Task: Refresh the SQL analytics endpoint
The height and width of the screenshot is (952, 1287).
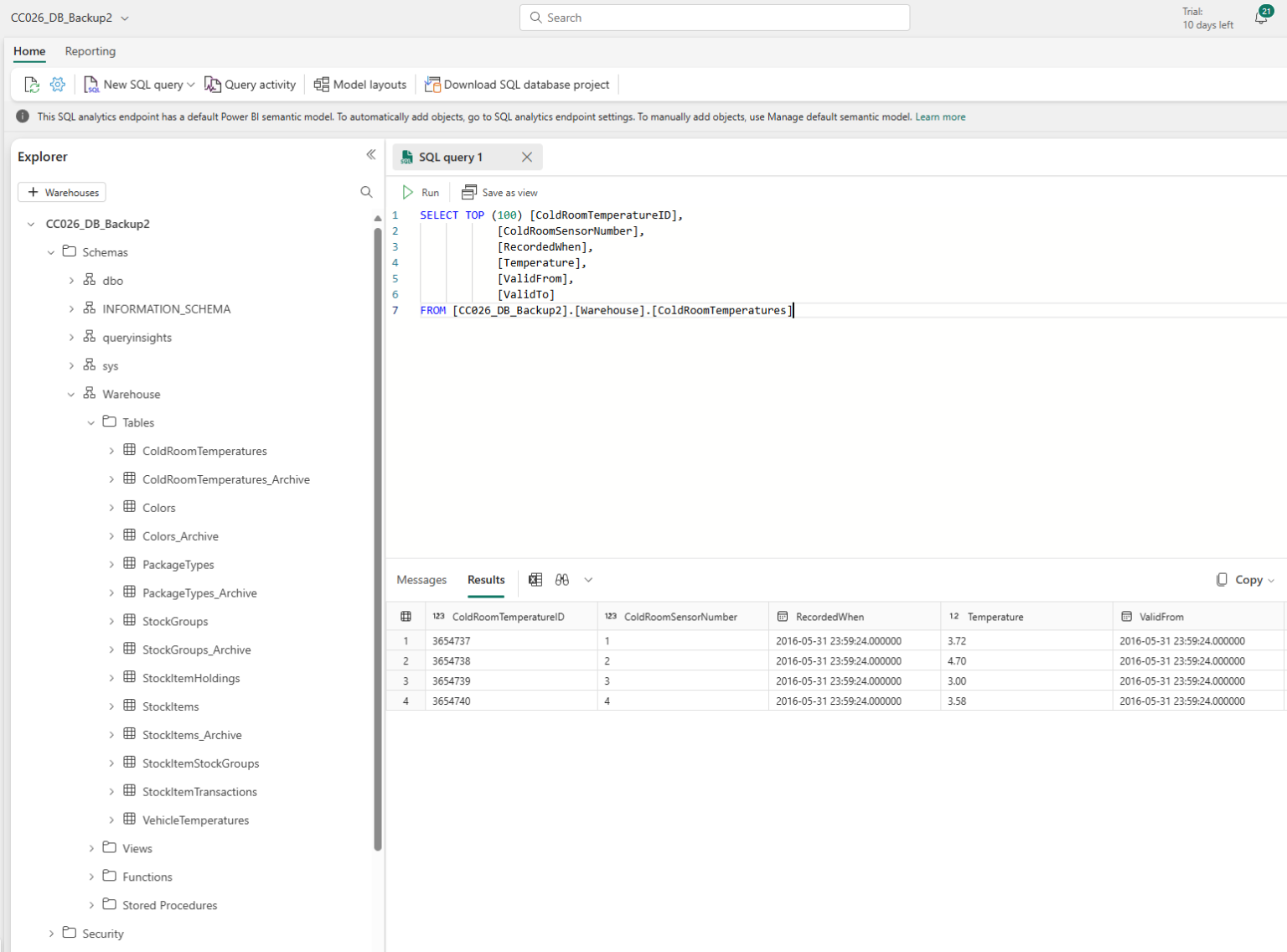Action: tap(31, 84)
